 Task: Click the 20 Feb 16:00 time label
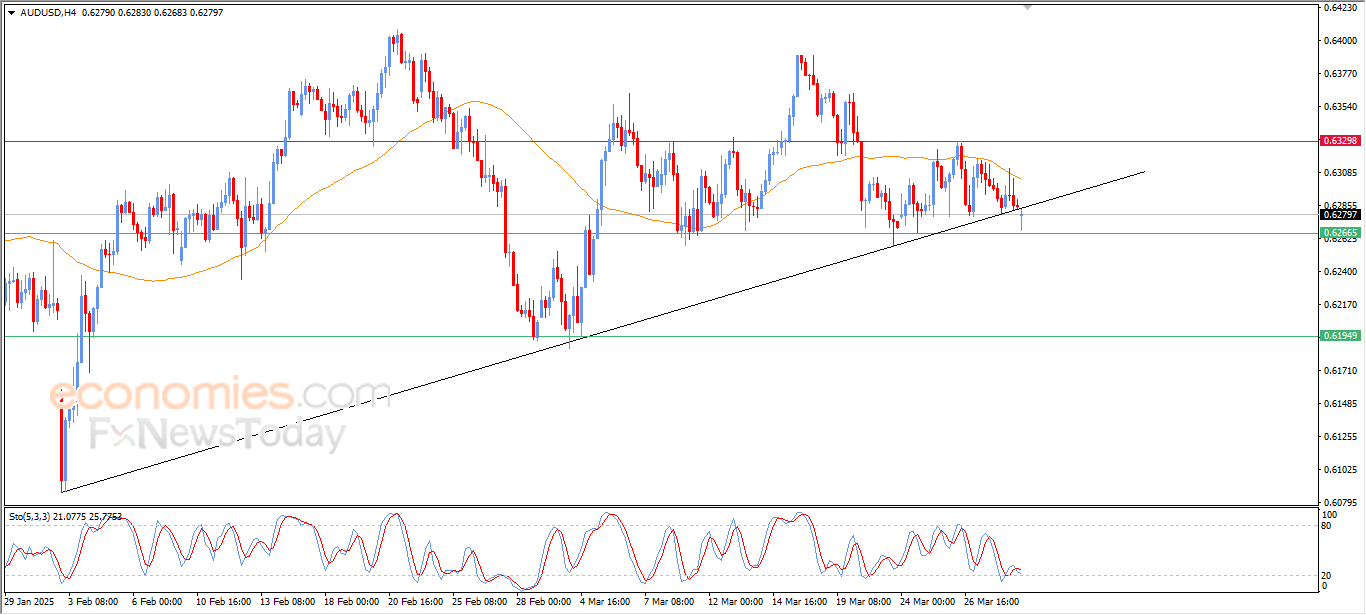pos(416,602)
